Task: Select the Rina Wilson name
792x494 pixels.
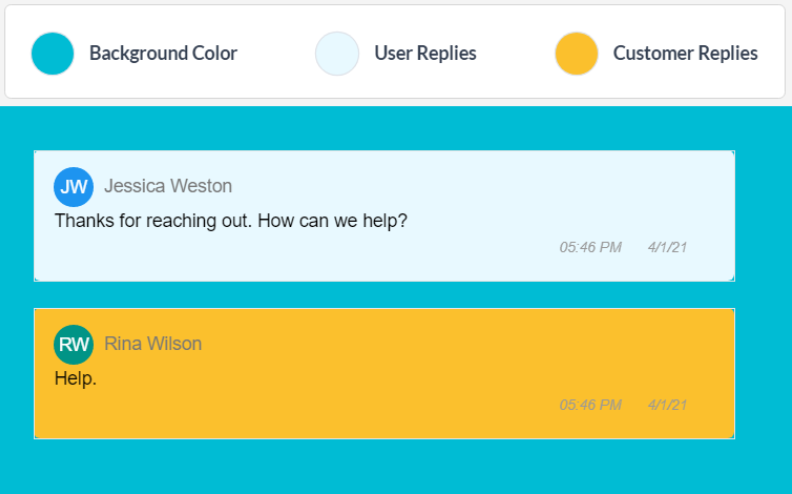Action: click(x=153, y=343)
